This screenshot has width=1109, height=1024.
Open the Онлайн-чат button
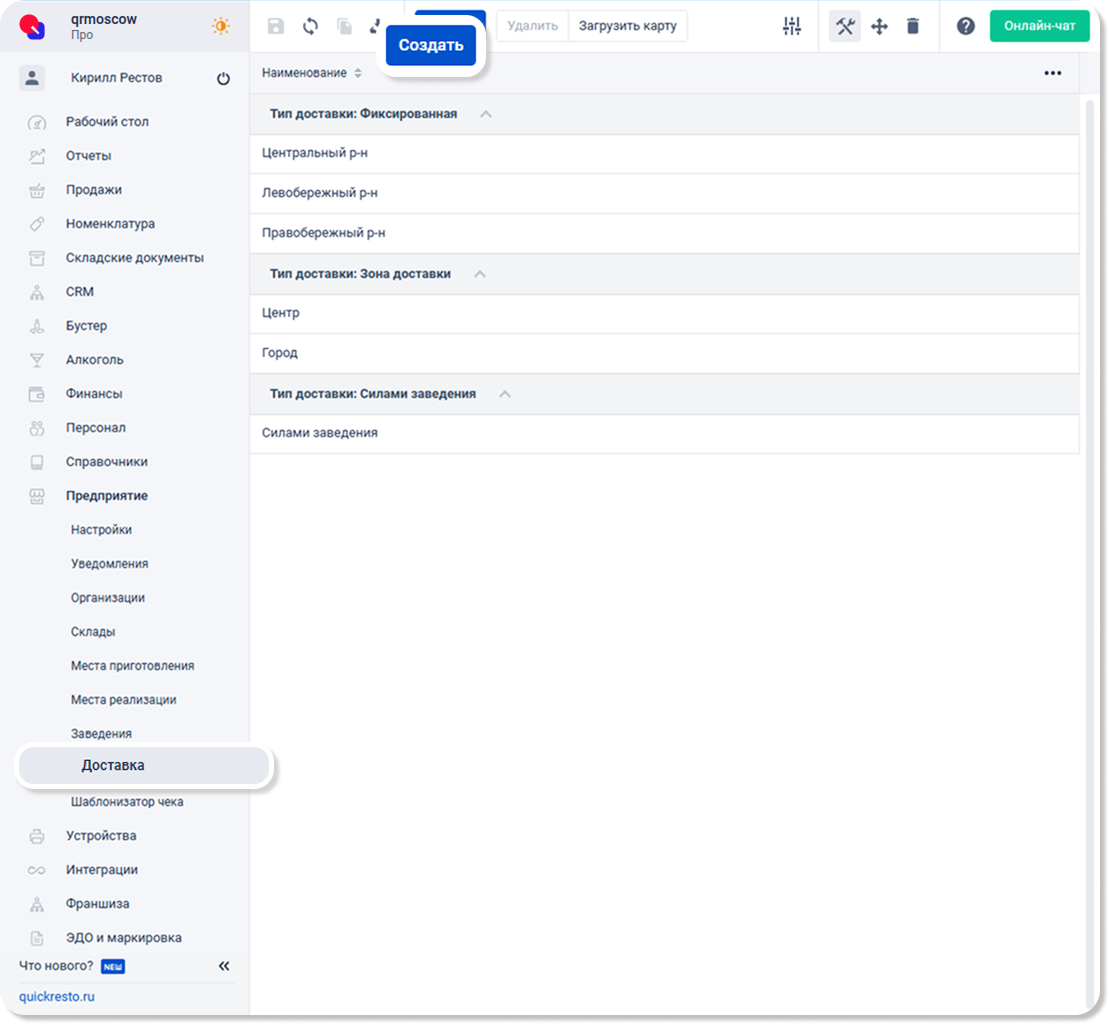pos(1039,26)
